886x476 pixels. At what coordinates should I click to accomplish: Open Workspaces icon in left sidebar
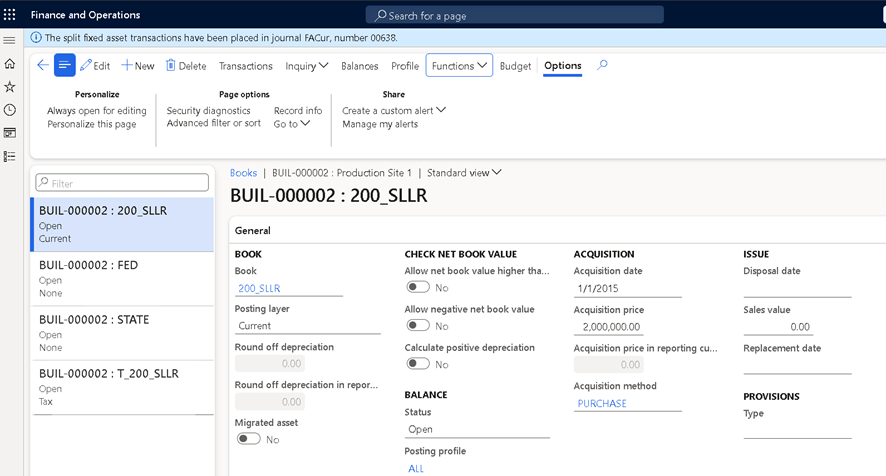point(10,133)
